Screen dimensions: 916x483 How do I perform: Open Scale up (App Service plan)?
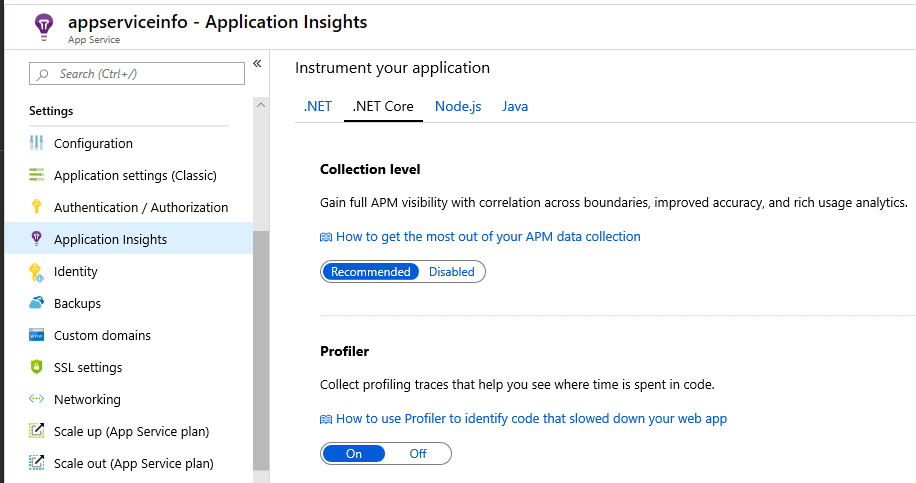(129, 432)
